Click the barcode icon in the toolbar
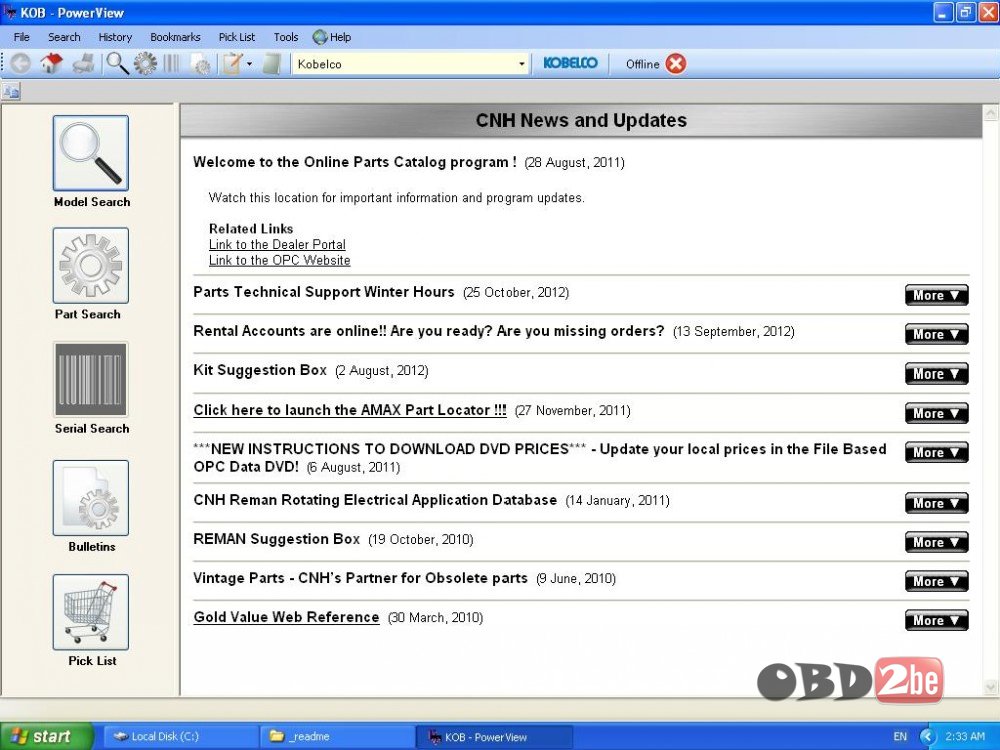This screenshot has width=1000, height=750. tap(172, 64)
